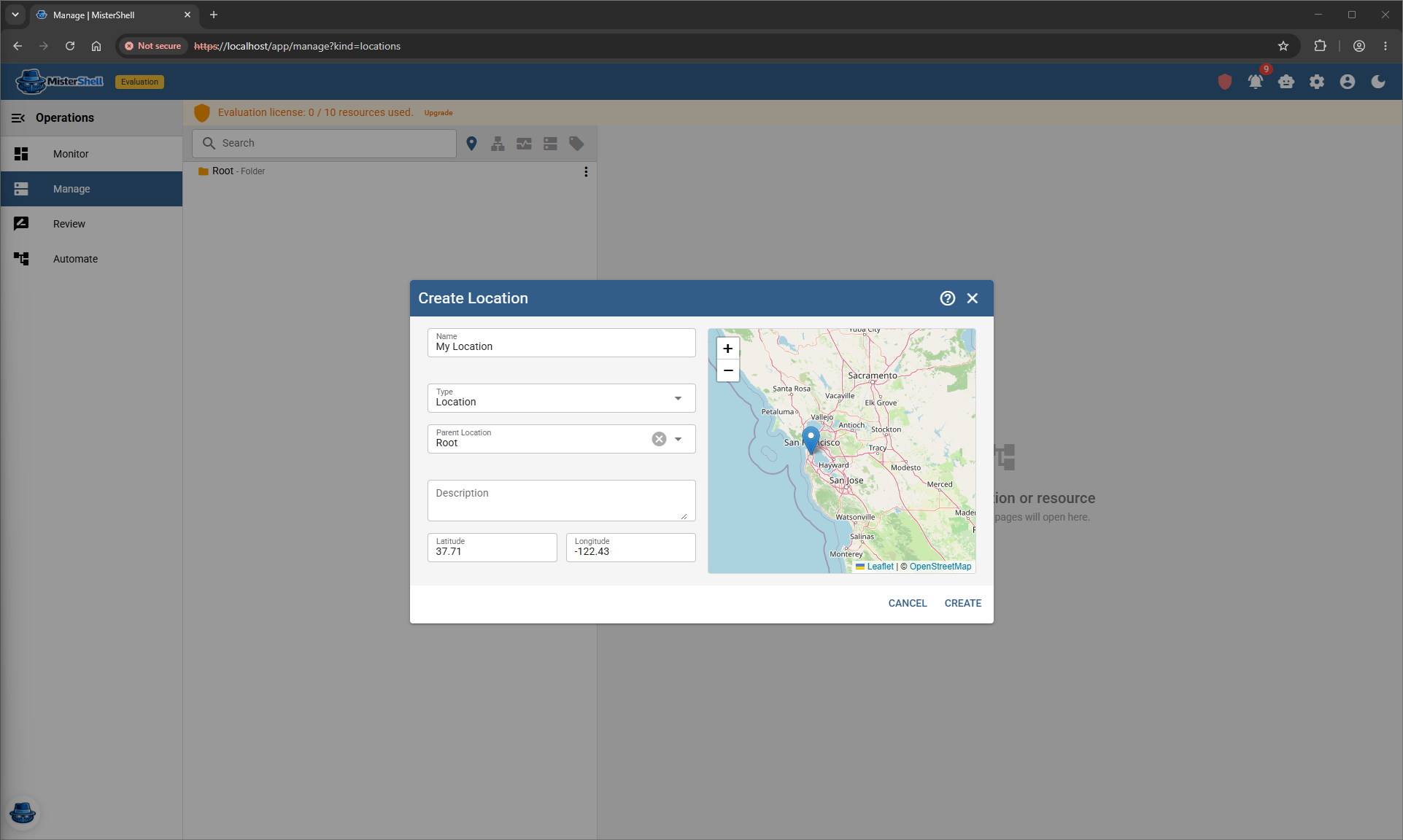The width and height of the screenshot is (1403, 840).
Task: Open Review in sidebar
Action: 91,224
